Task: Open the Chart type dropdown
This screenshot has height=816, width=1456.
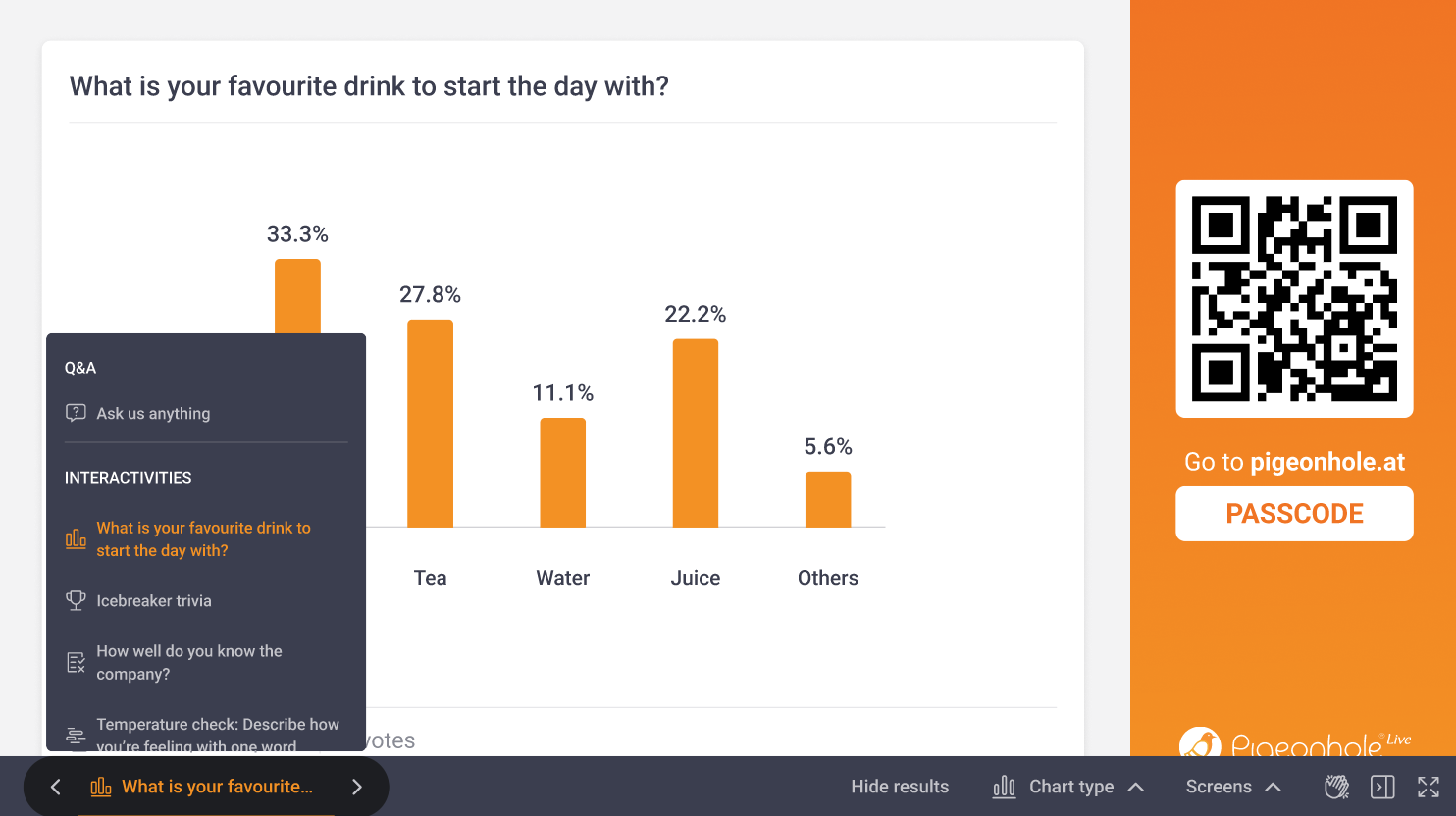Action: coord(1068,787)
